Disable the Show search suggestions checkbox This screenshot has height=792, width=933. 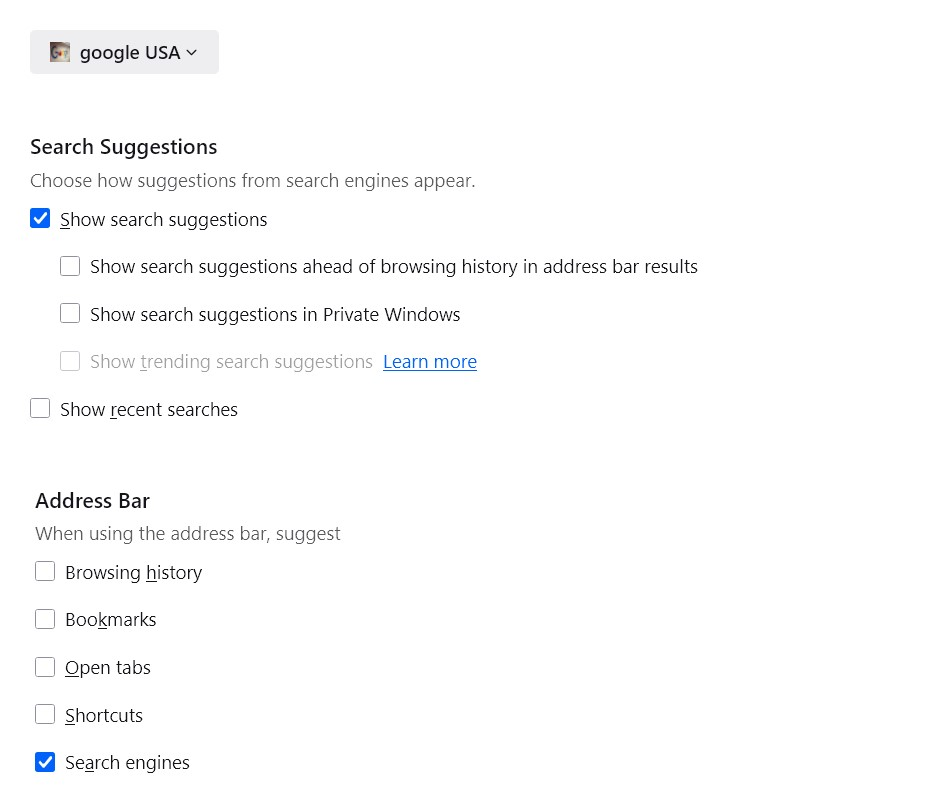tap(40, 219)
